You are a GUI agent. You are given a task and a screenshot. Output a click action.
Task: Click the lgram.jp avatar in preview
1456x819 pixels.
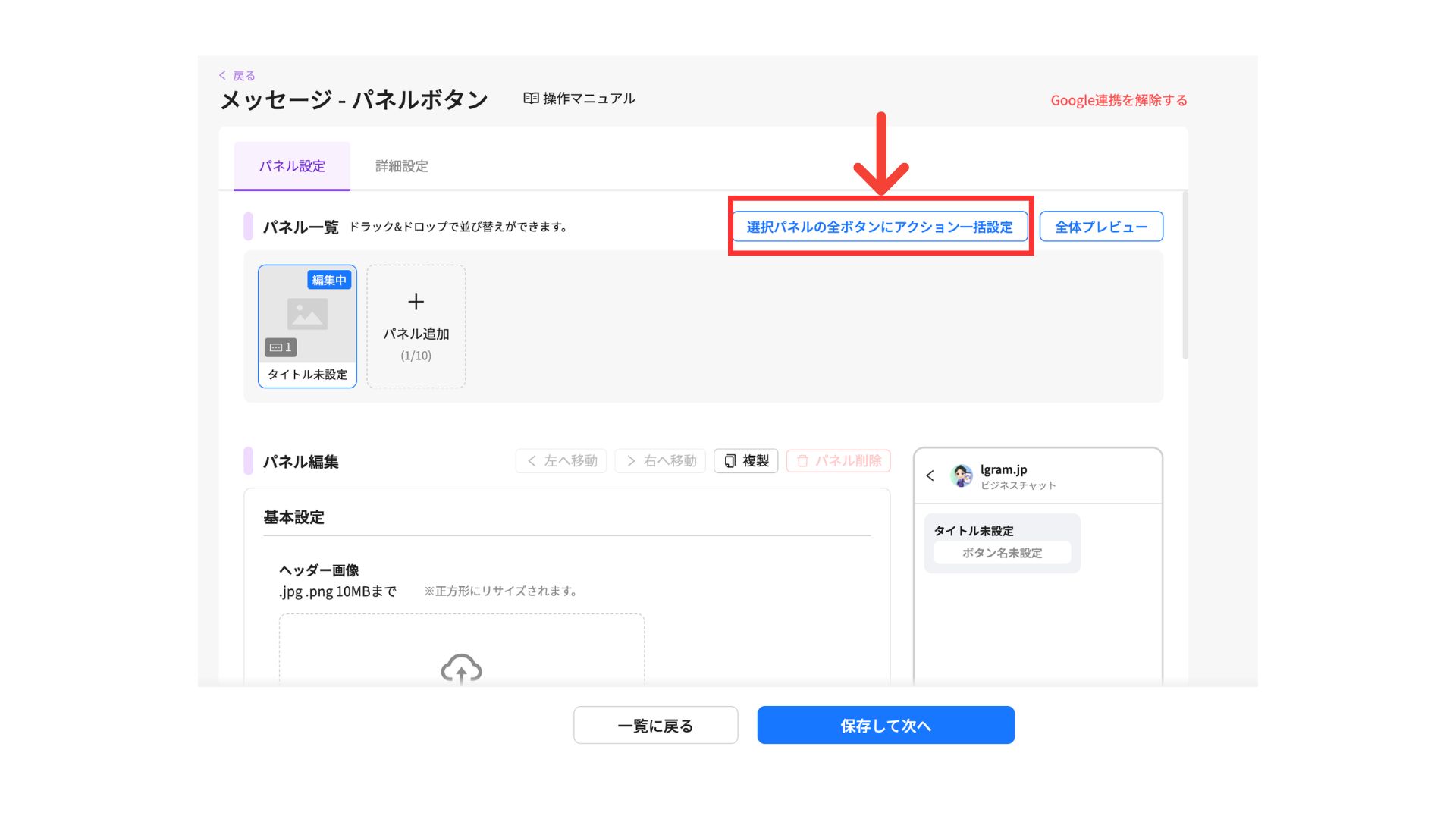click(962, 475)
